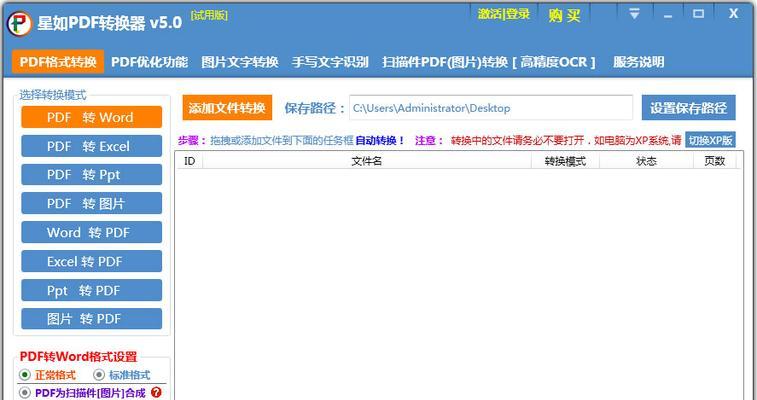Click the 购买 link
The height and width of the screenshot is (400, 757).
pyautogui.click(x=564, y=15)
